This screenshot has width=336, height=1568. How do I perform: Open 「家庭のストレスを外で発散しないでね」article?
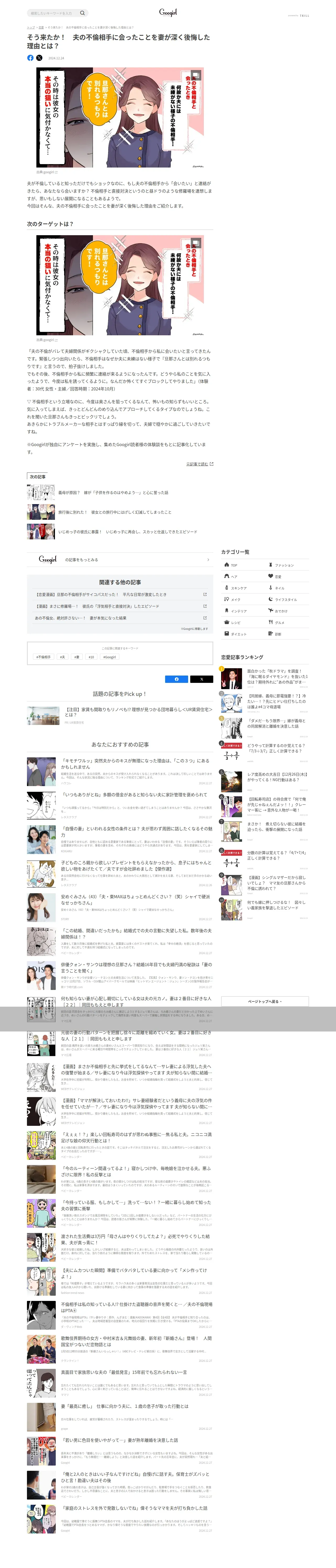(120, 1519)
